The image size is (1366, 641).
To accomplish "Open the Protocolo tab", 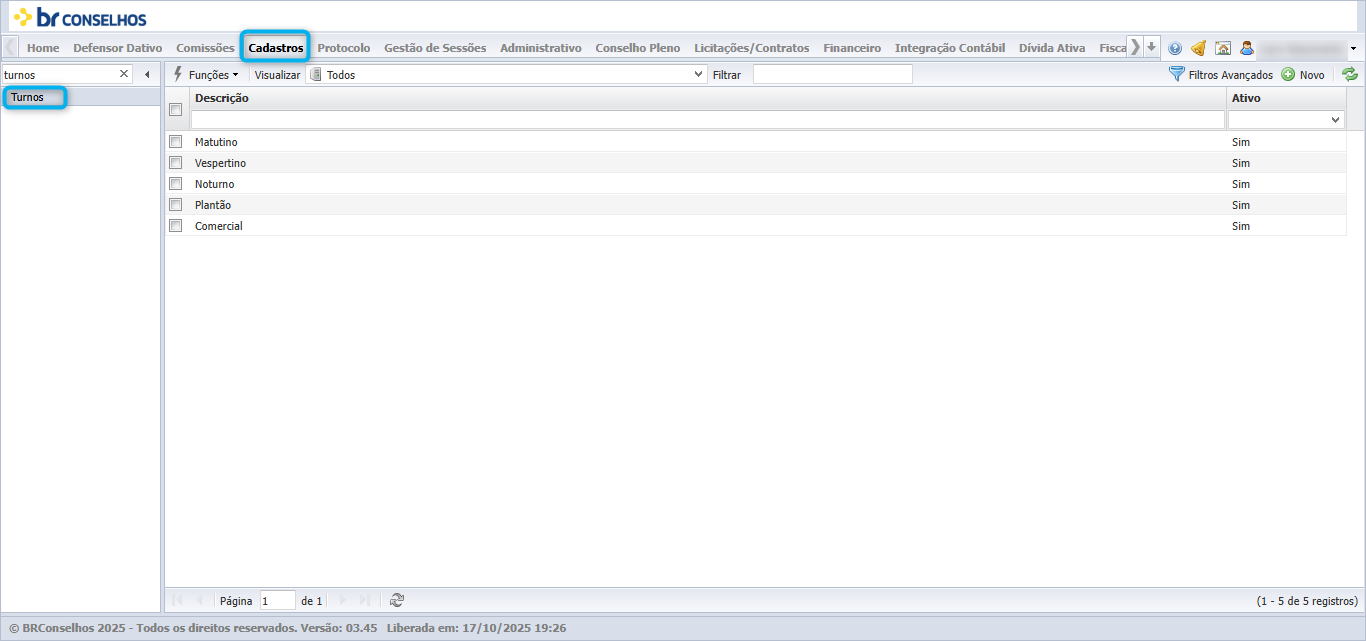I will [x=344, y=48].
